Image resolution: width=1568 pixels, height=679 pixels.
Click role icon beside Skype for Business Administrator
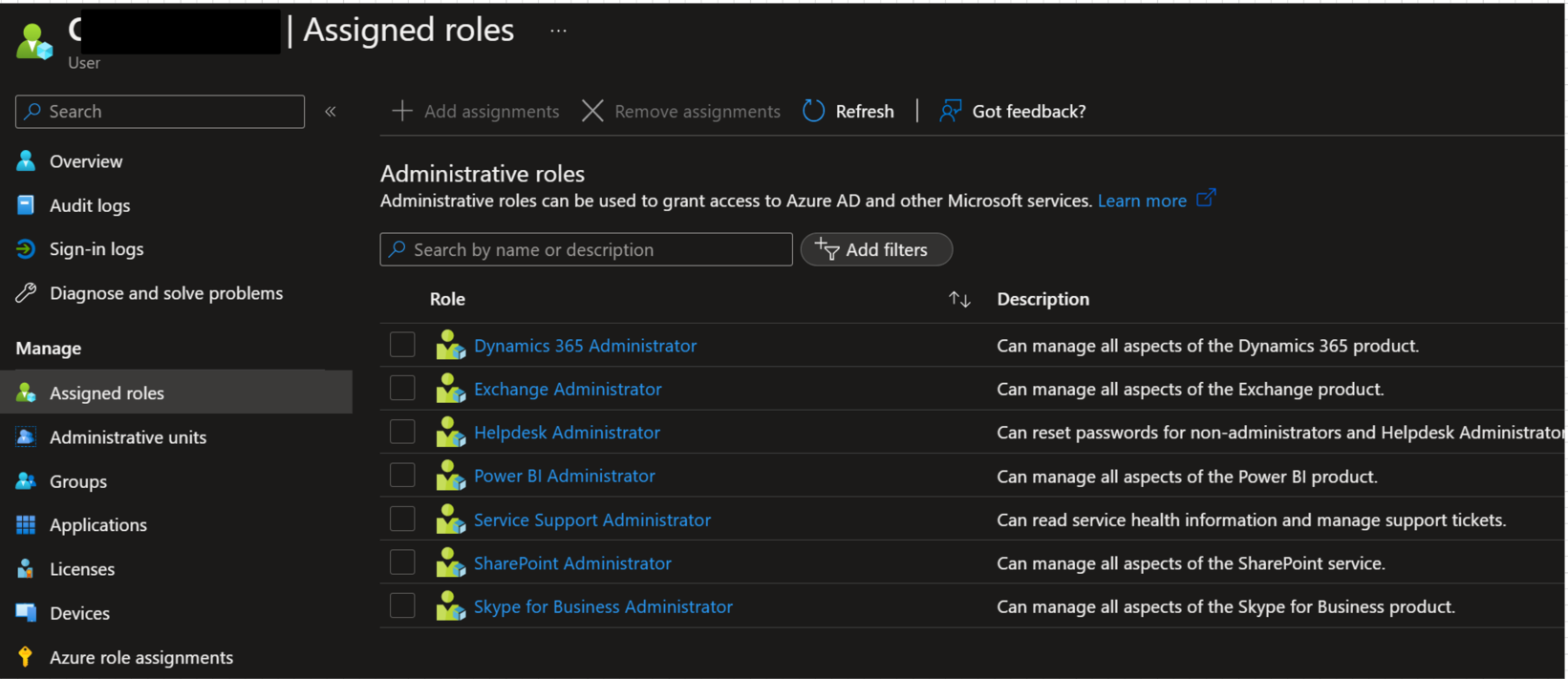coord(450,605)
